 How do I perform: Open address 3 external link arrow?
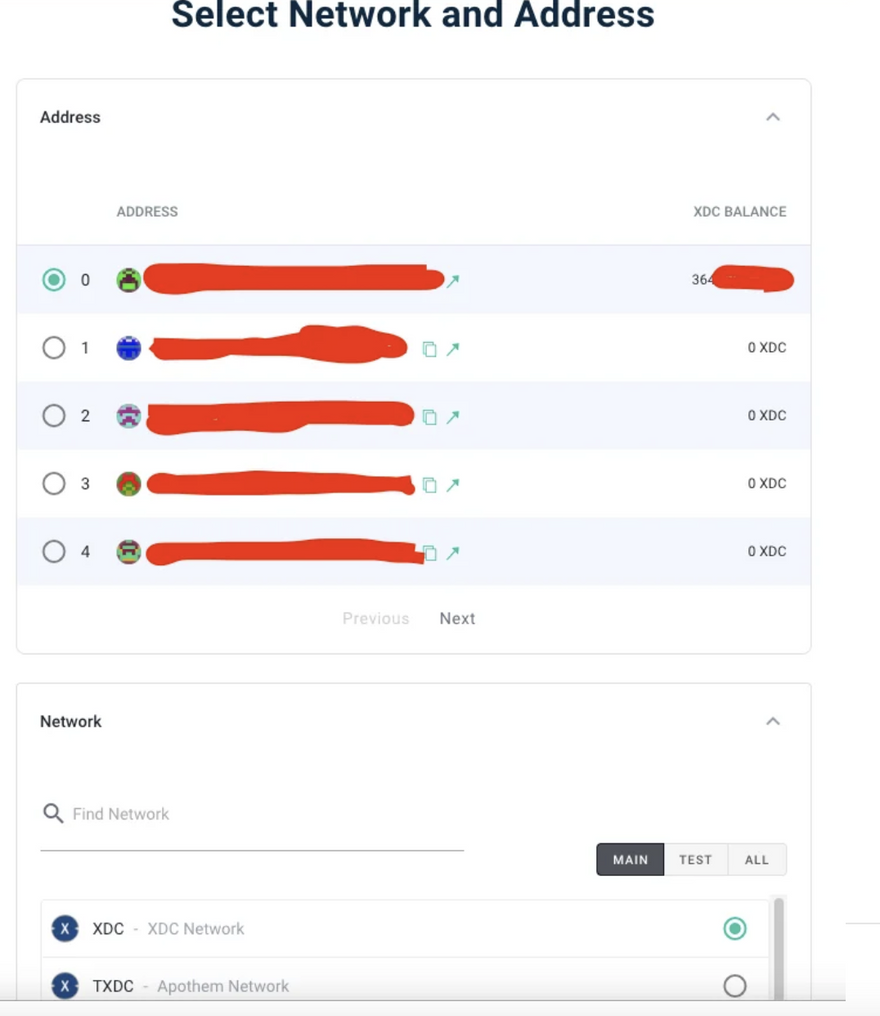click(453, 485)
